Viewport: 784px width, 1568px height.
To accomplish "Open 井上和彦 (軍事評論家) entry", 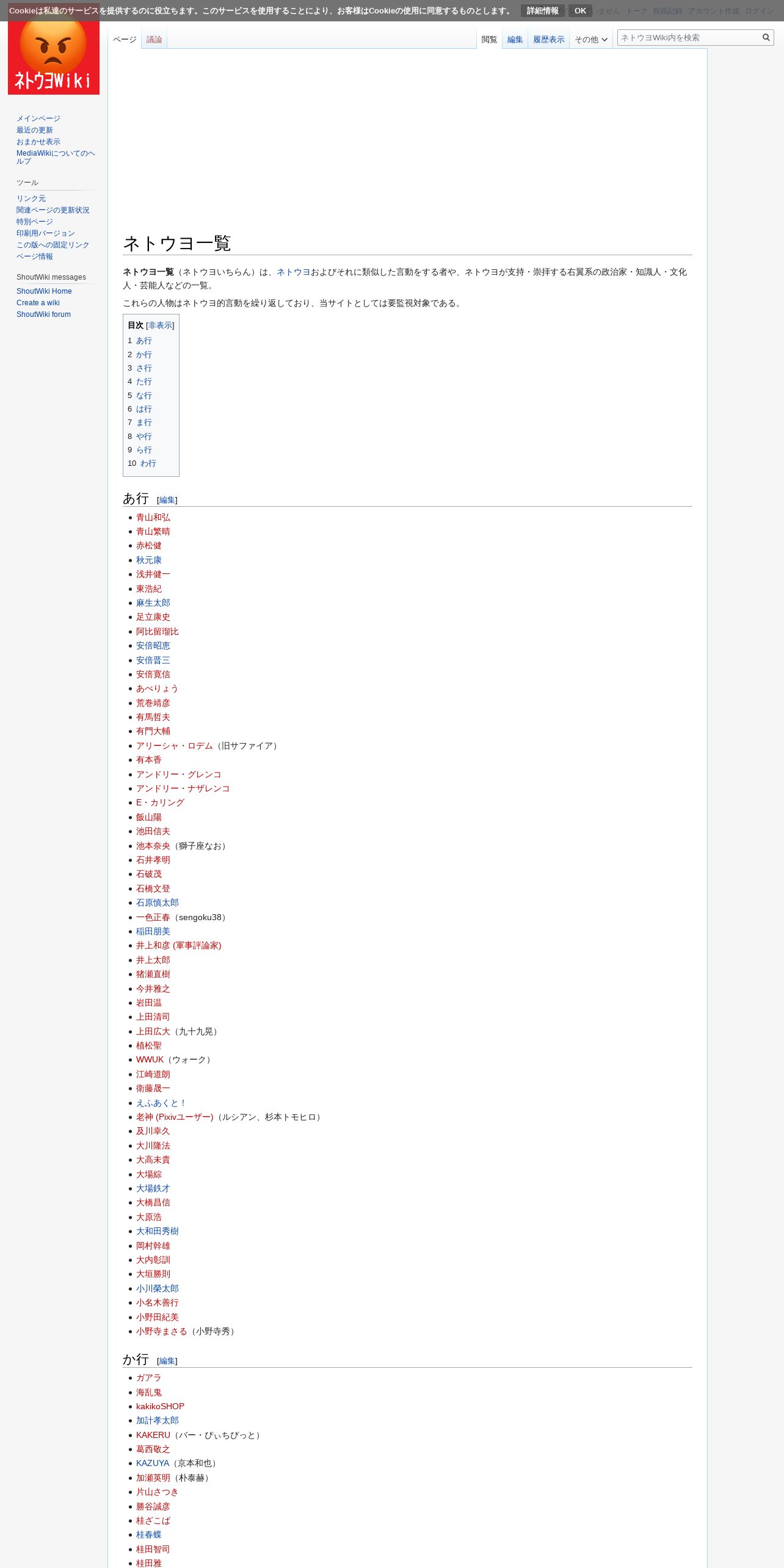I will click(x=179, y=945).
